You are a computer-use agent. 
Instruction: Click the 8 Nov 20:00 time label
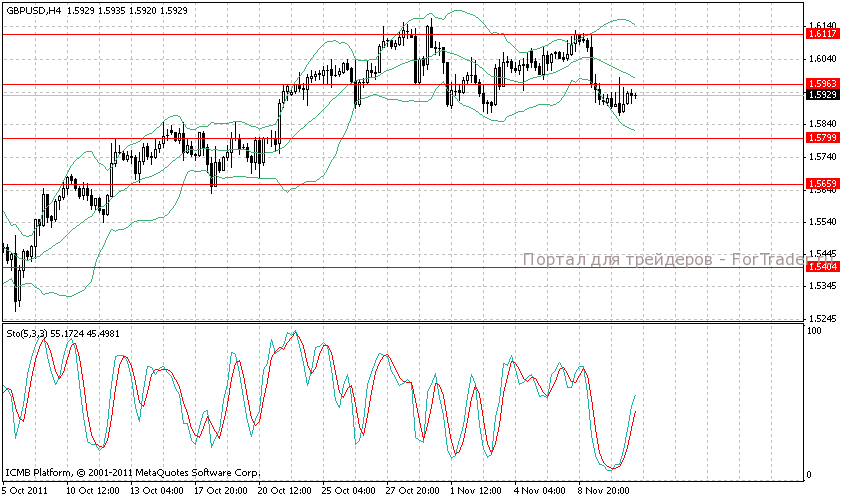(605, 491)
